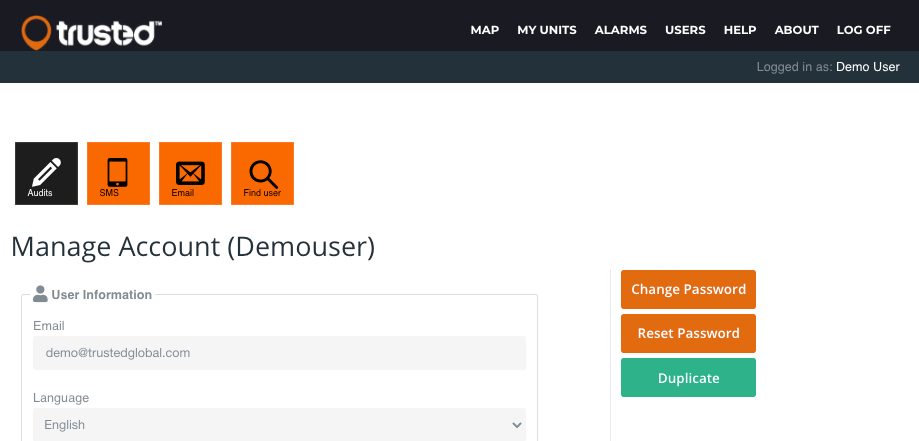Go to the MAP menu item
This screenshot has height=441, width=919.
[484, 30]
